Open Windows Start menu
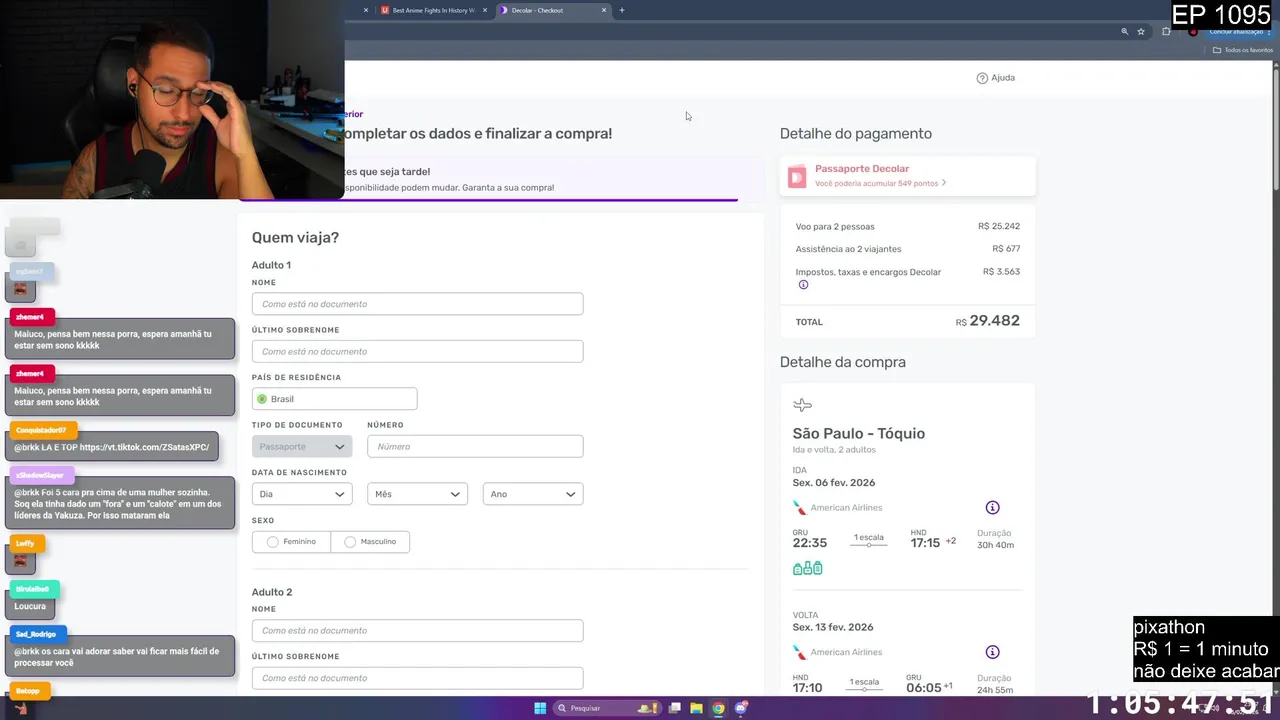The height and width of the screenshot is (720, 1280). point(540,708)
